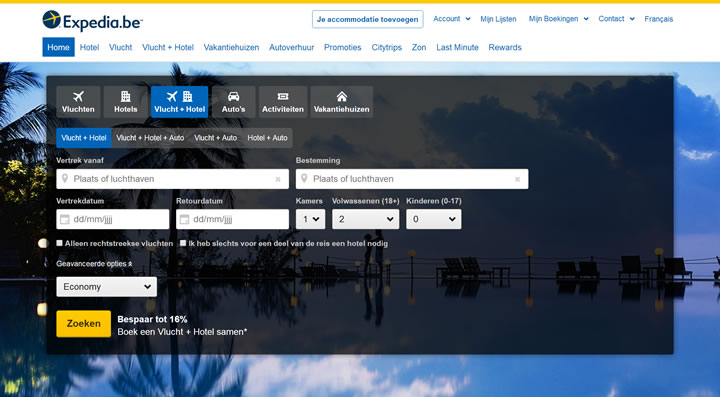
Task: Open Citytrips navigation link
Action: click(x=387, y=47)
